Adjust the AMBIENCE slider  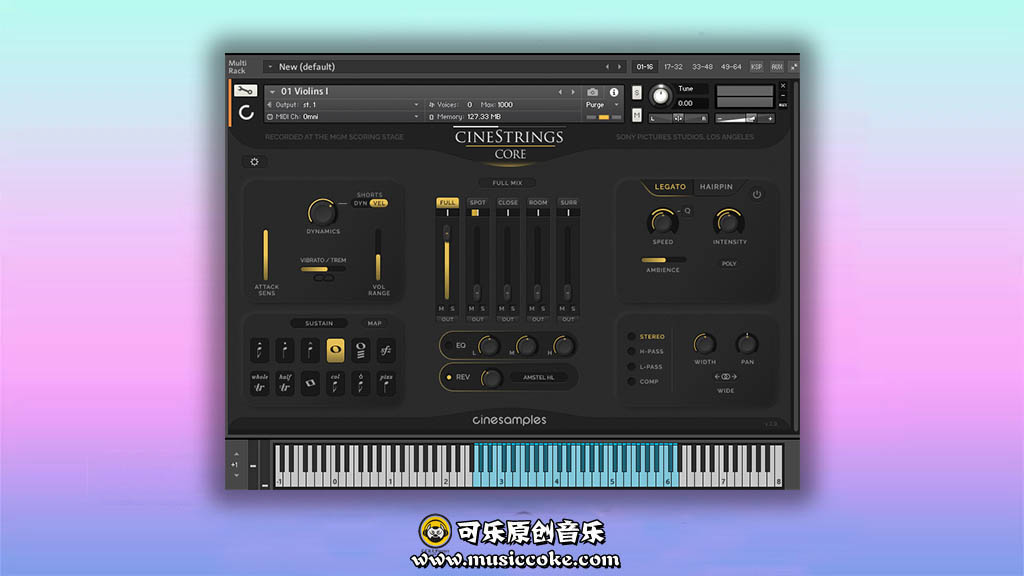(663, 260)
